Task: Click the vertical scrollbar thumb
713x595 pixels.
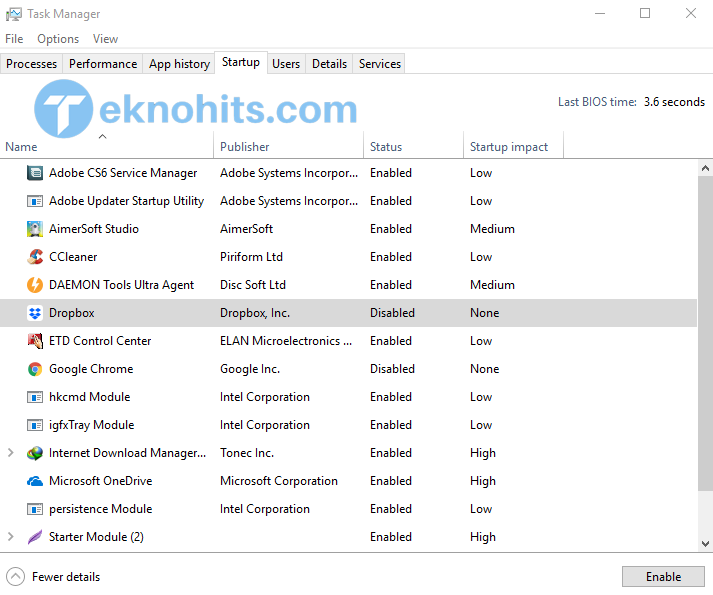Action: [x=705, y=333]
